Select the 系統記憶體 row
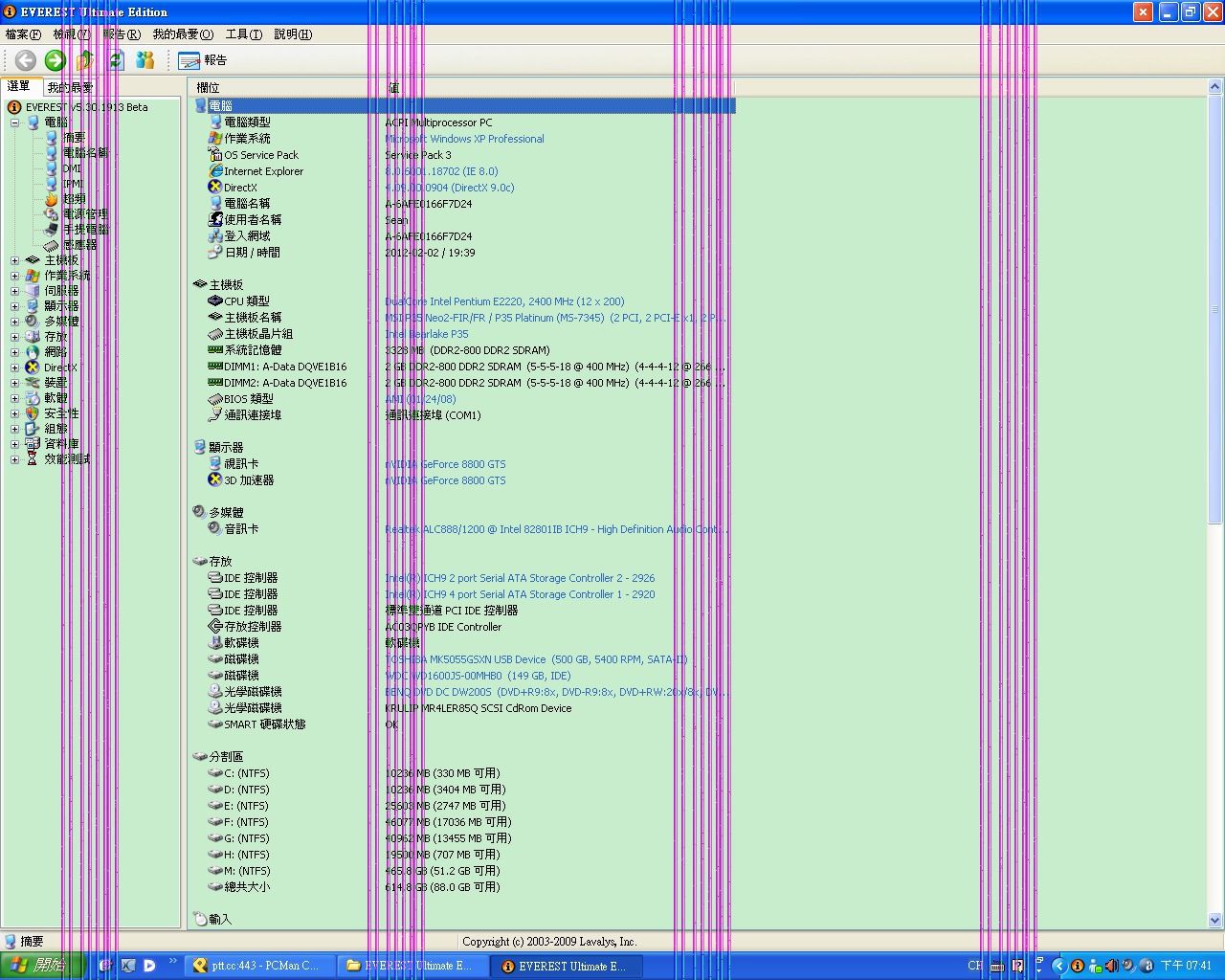Screen dimensions: 1225x980 click(463, 350)
